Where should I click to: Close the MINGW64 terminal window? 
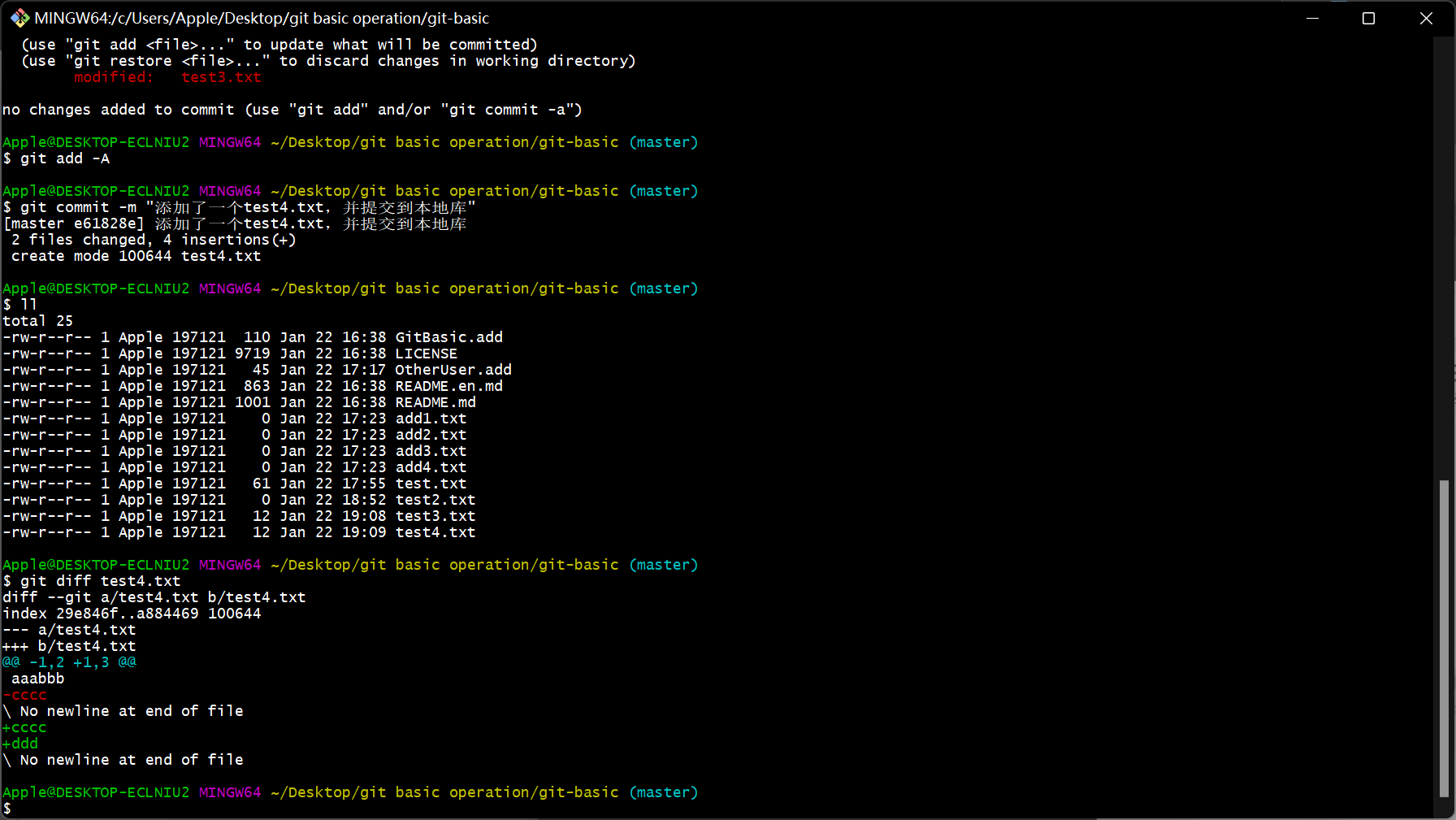click(1426, 18)
